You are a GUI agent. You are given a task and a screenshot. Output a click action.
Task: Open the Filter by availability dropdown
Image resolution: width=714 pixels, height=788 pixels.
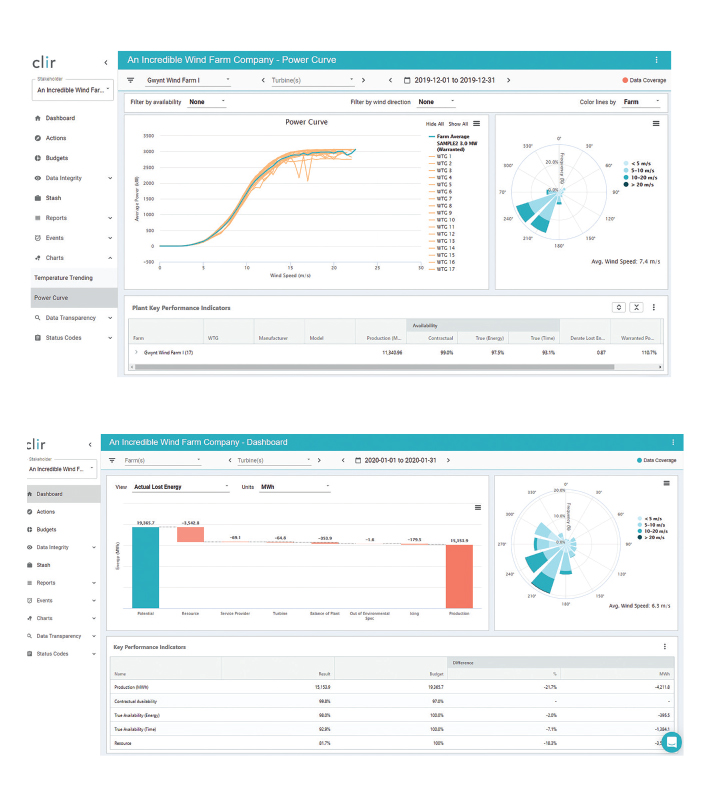click(x=207, y=102)
